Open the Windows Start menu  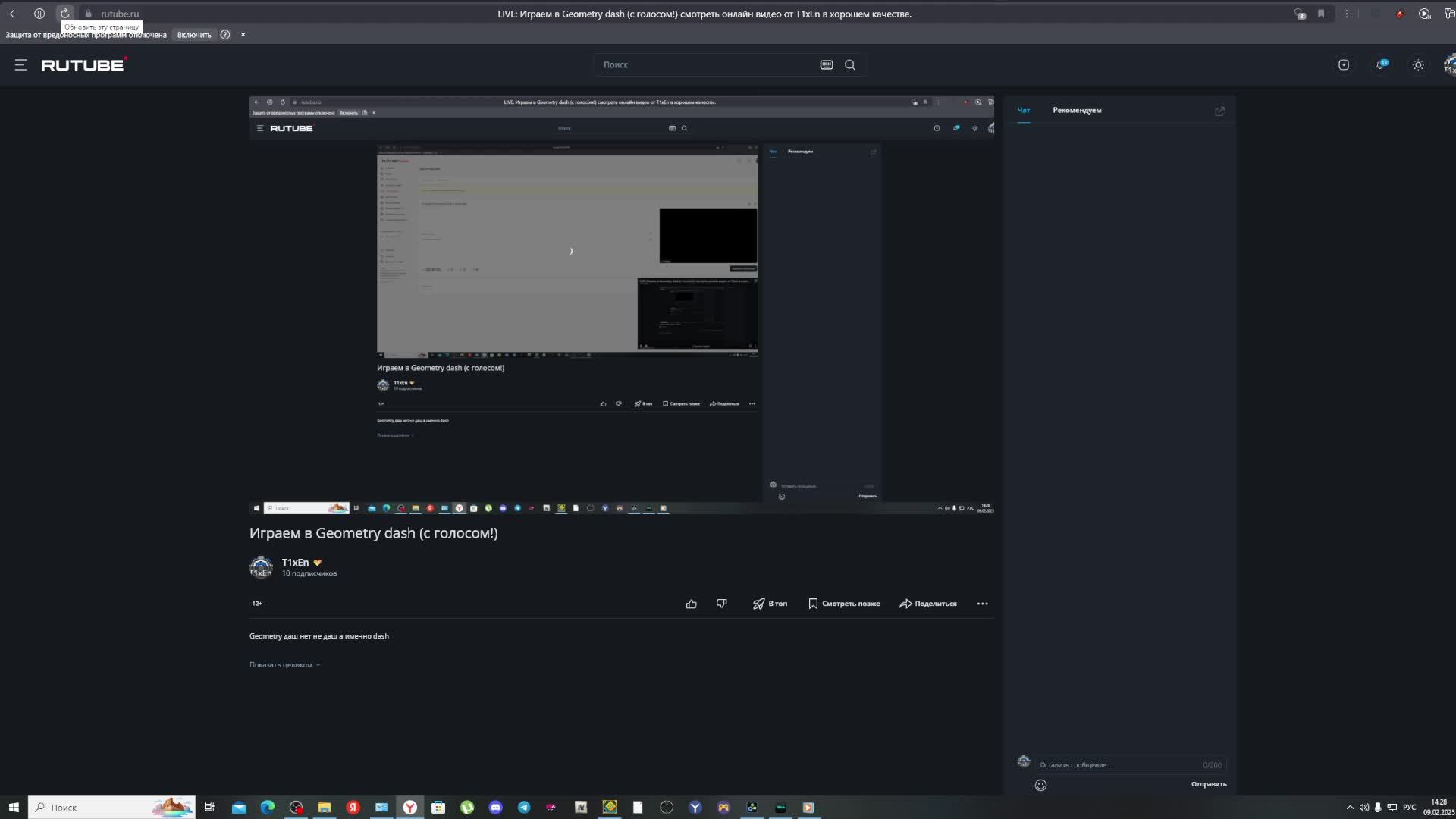pyautogui.click(x=14, y=808)
